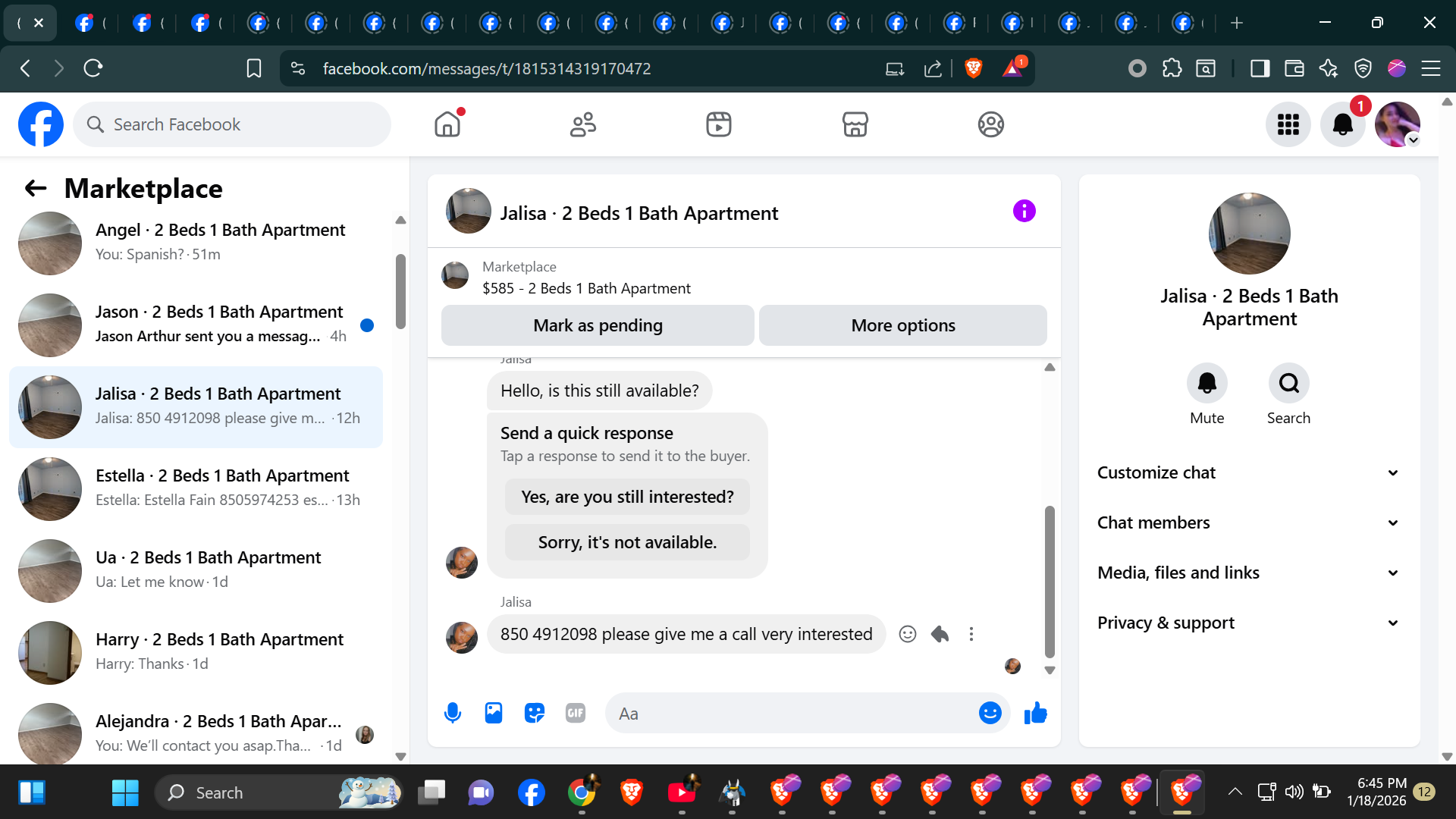Open conversation information purple icon
This screenshot has width=1456, height=819.
1024,211
